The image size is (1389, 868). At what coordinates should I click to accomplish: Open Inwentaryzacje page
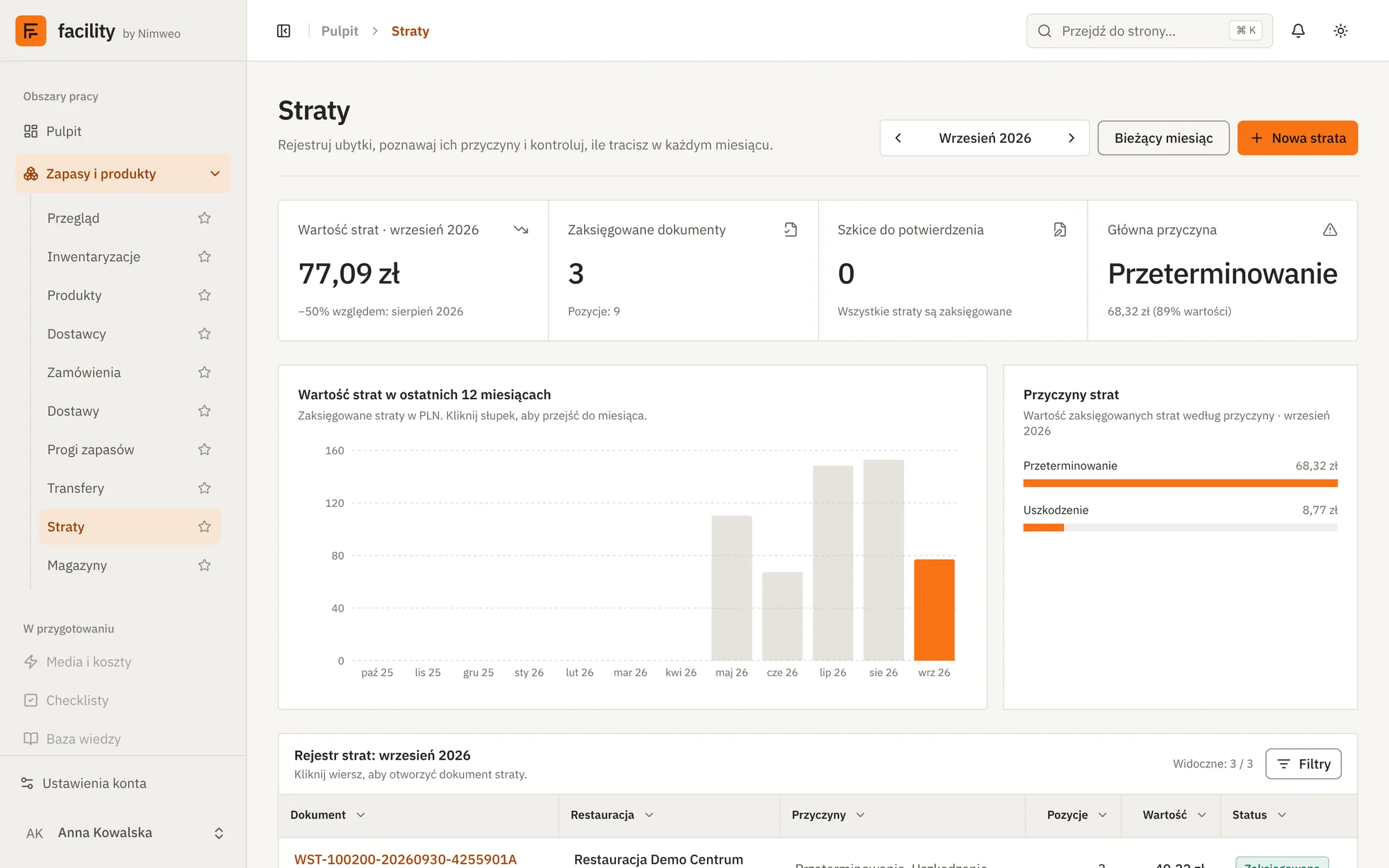pos(94,257)
